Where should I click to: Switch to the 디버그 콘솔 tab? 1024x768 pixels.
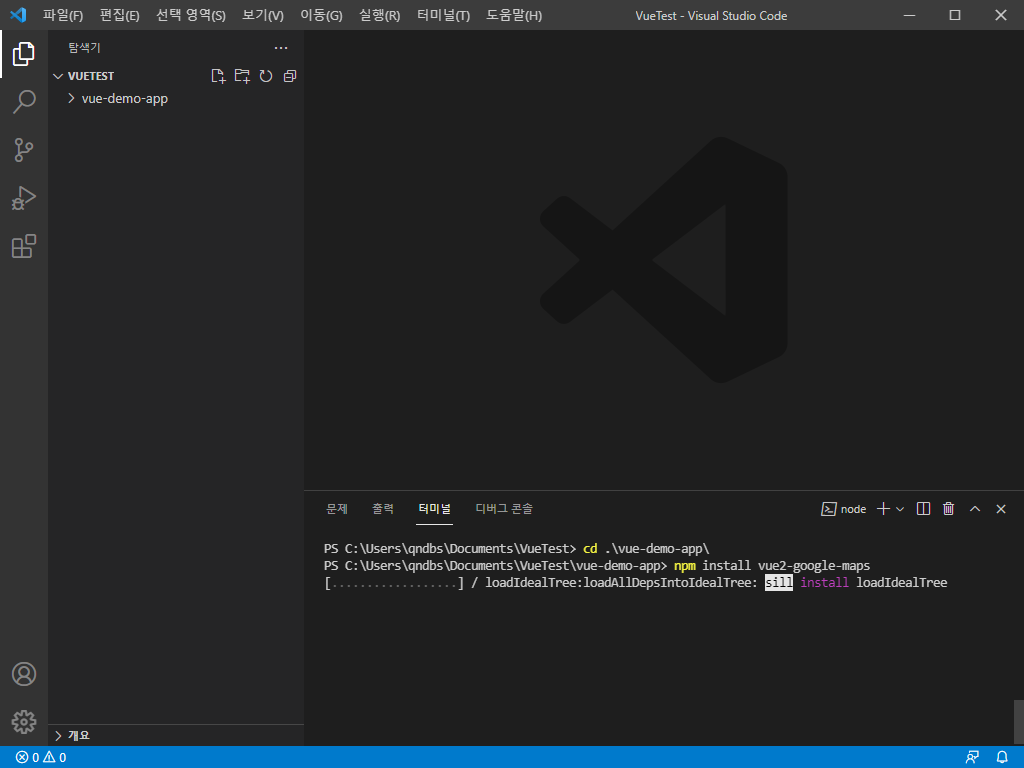point(504,509)
